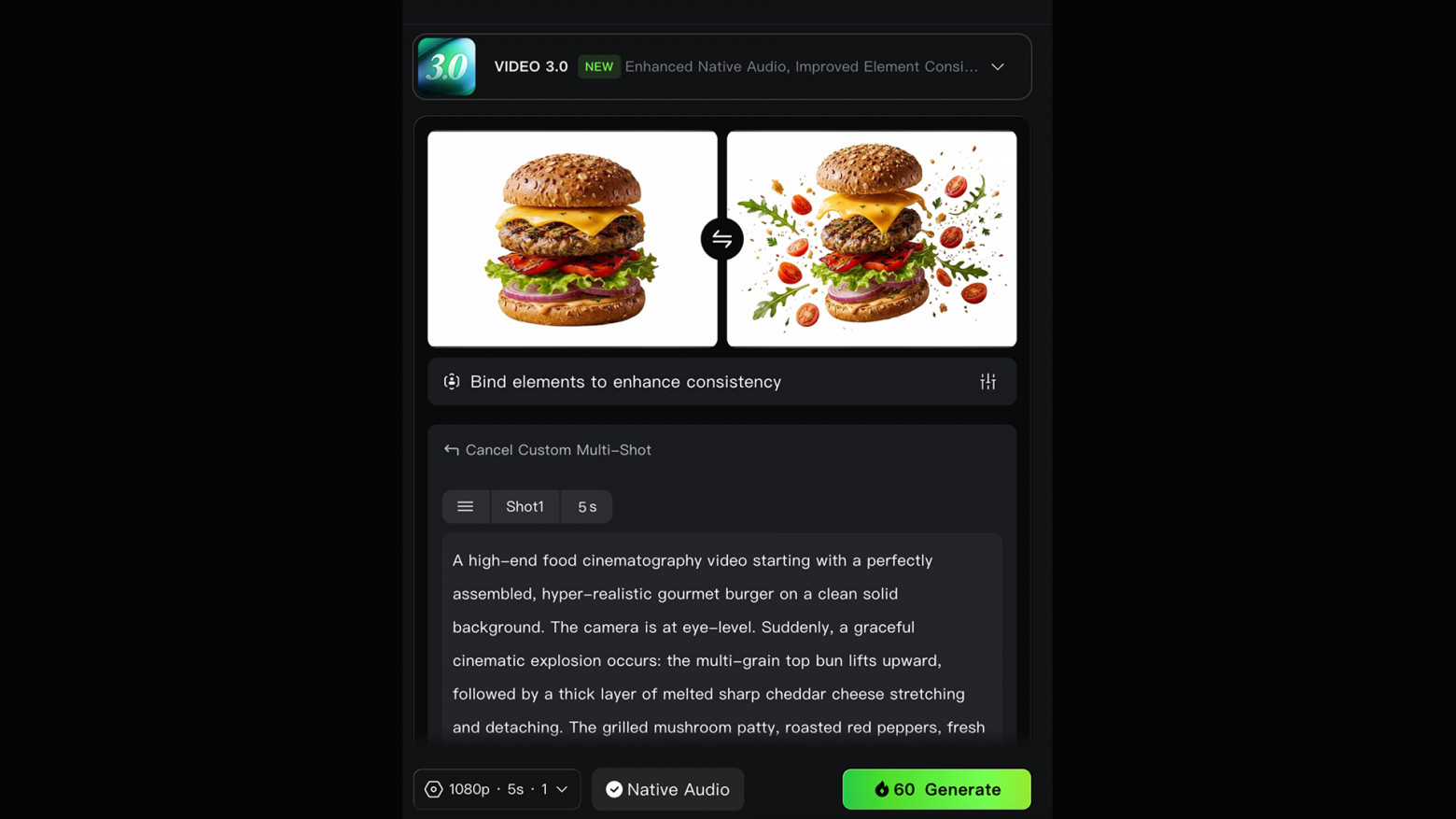
Task: Click the Video 3.0 model logo
Action: point(446,66)
